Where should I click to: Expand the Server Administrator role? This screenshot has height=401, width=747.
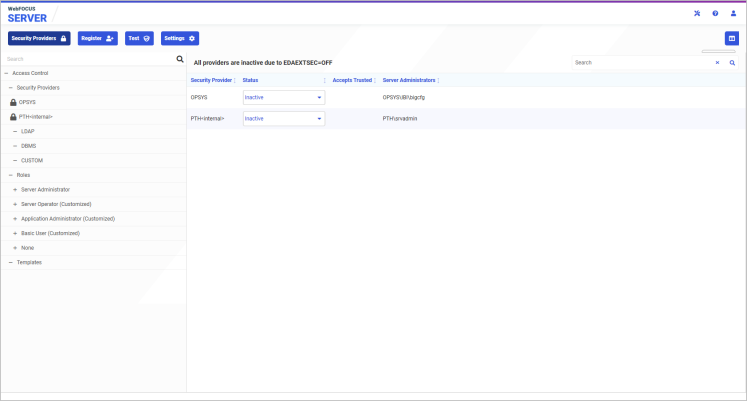[x=15, y=190]
